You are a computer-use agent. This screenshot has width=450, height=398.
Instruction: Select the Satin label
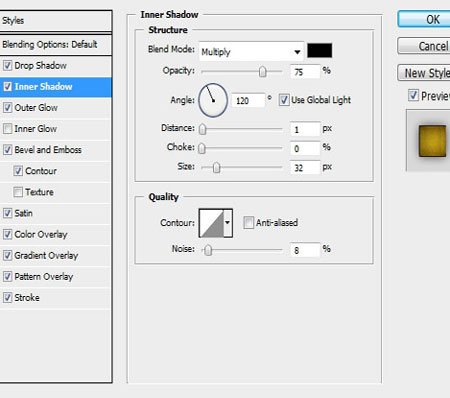(23, 213)
